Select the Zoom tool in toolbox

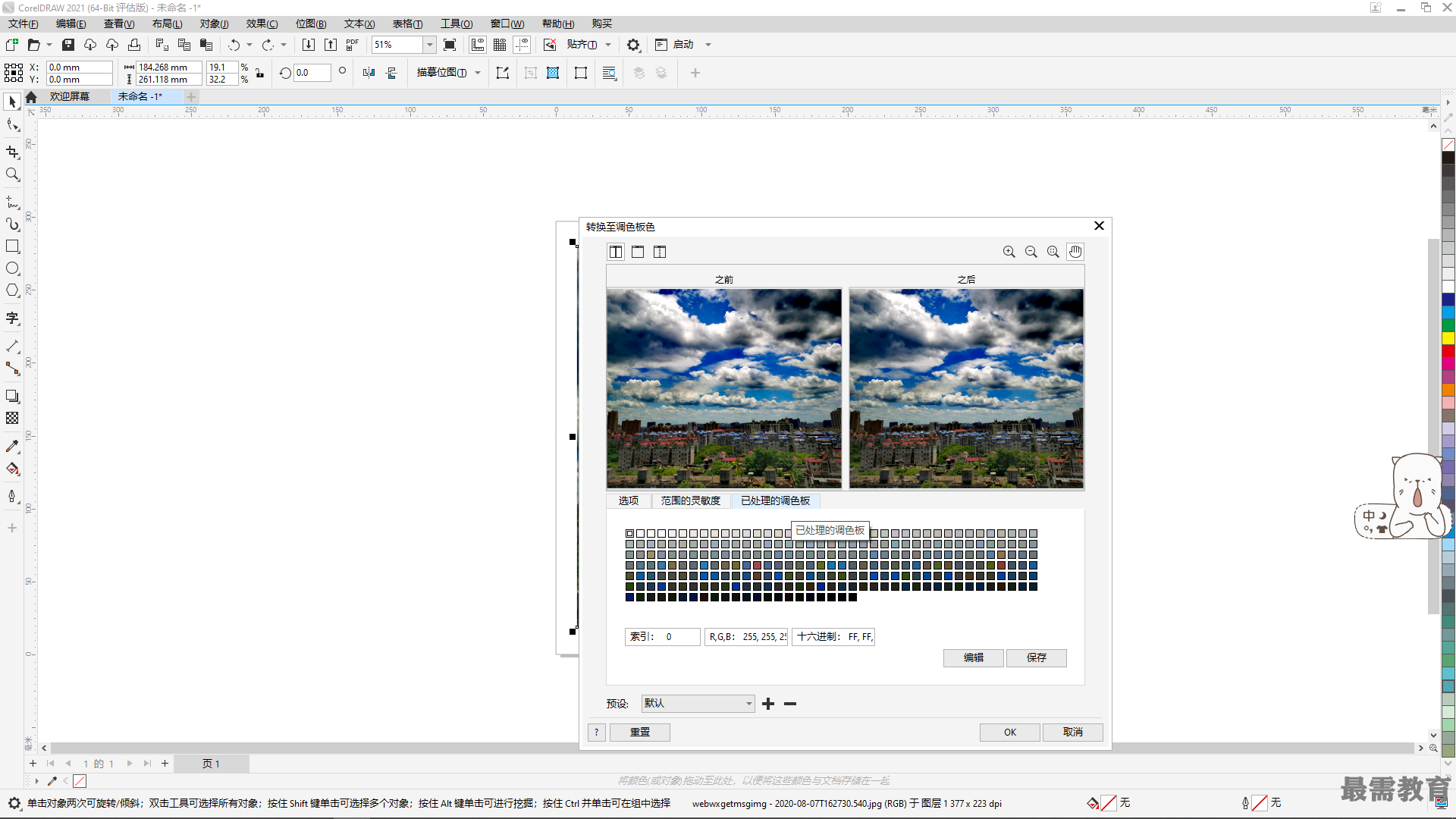[12, 174]
